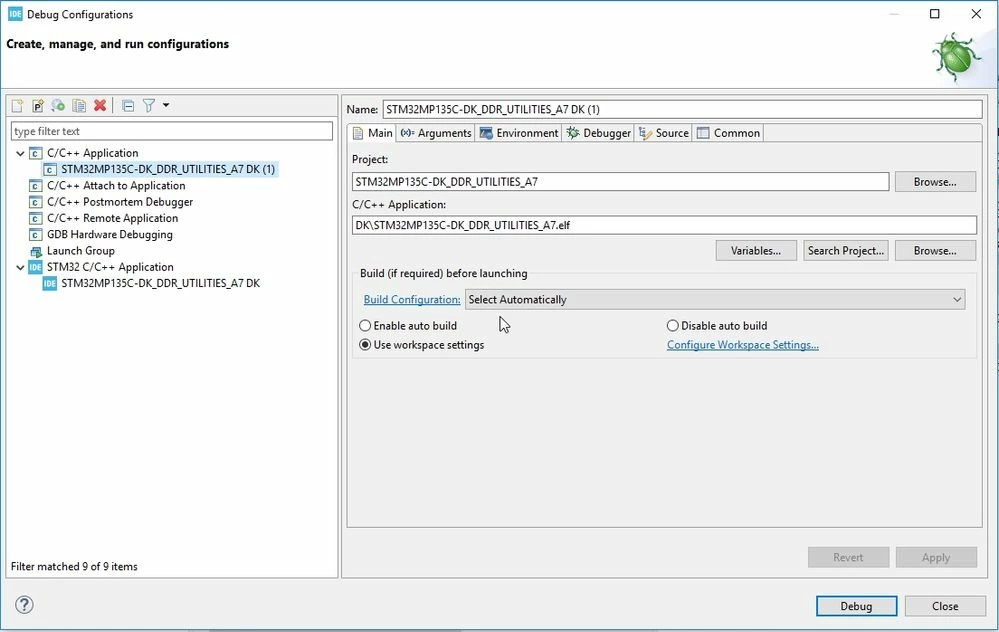Delete the selected launch configuration
Image resolution: width=999 pixels, height=632 pixels.
pyautogui.click(x=100, y=106)
